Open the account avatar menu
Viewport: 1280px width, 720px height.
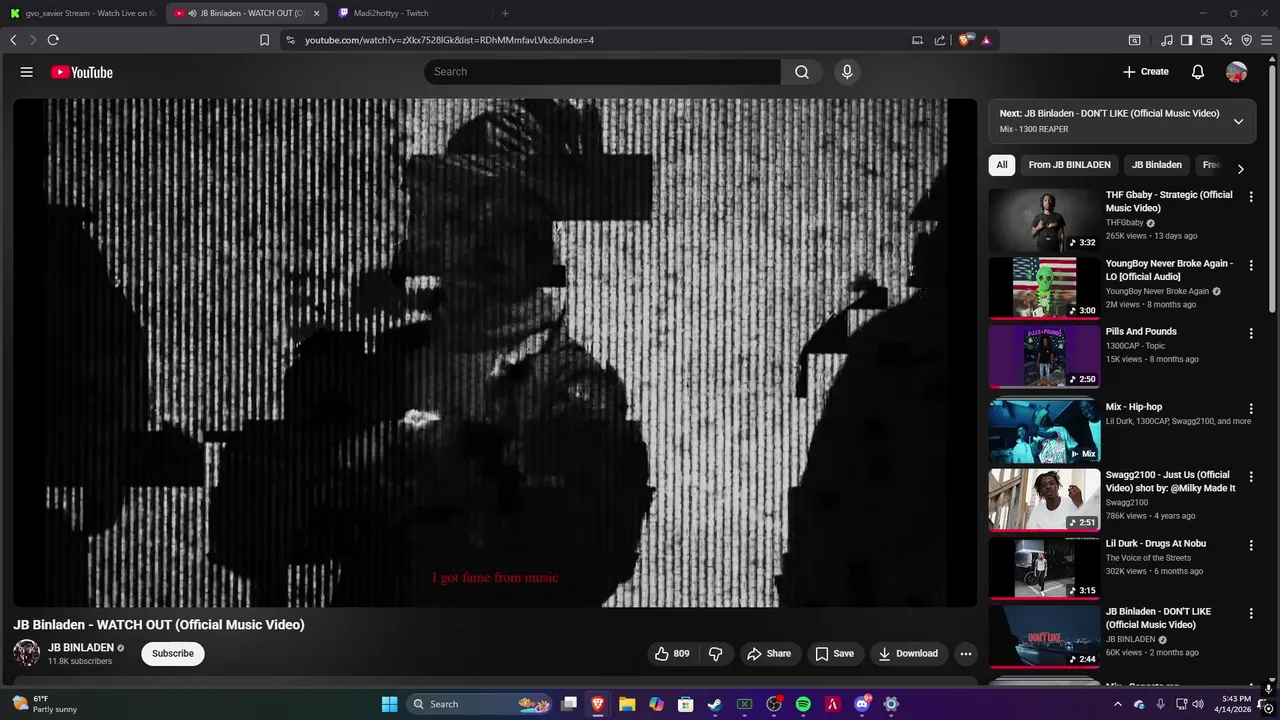pyautogui.click(x=1237, y=72)
